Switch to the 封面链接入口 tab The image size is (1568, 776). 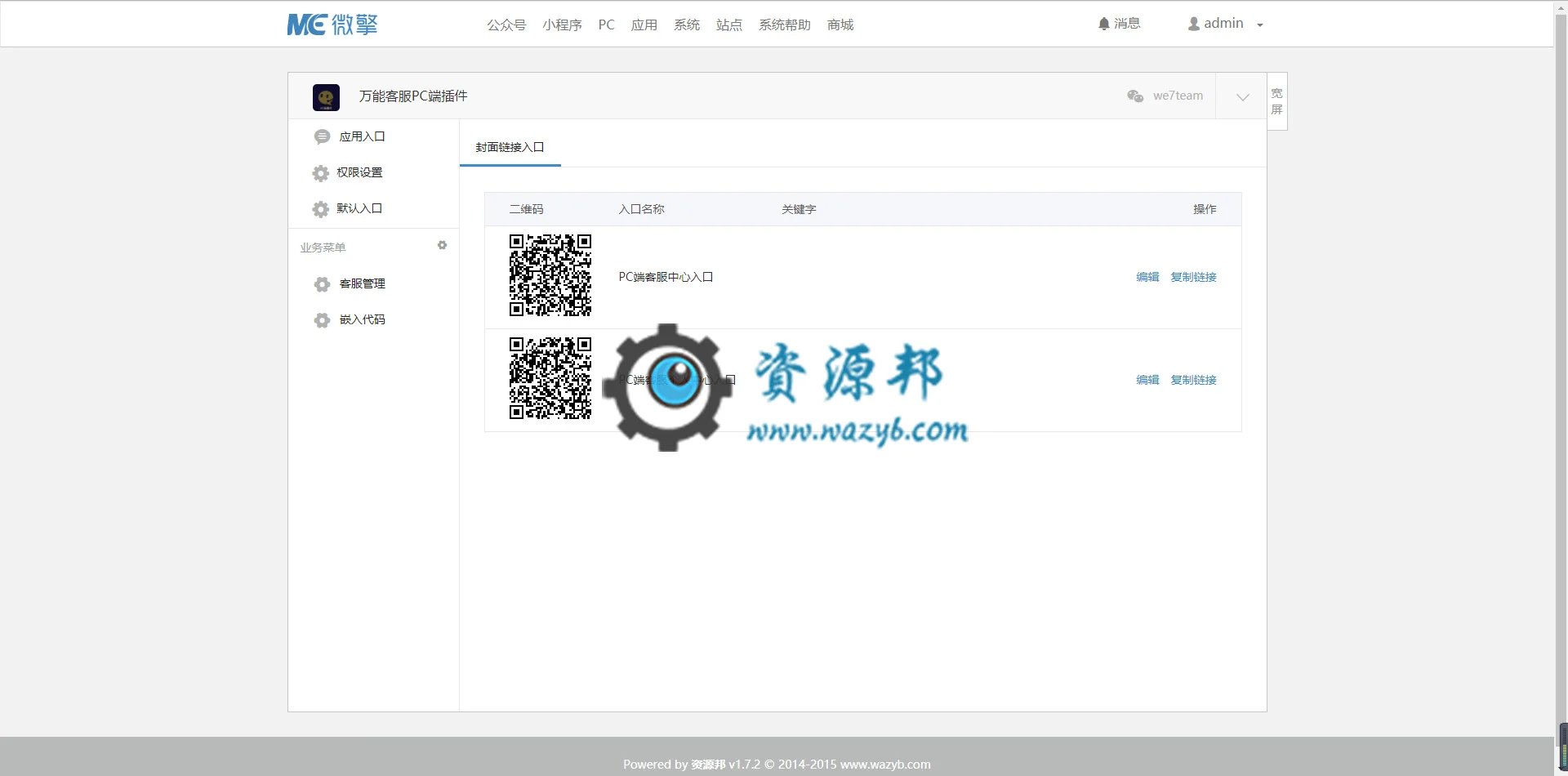tap(510, 147)
